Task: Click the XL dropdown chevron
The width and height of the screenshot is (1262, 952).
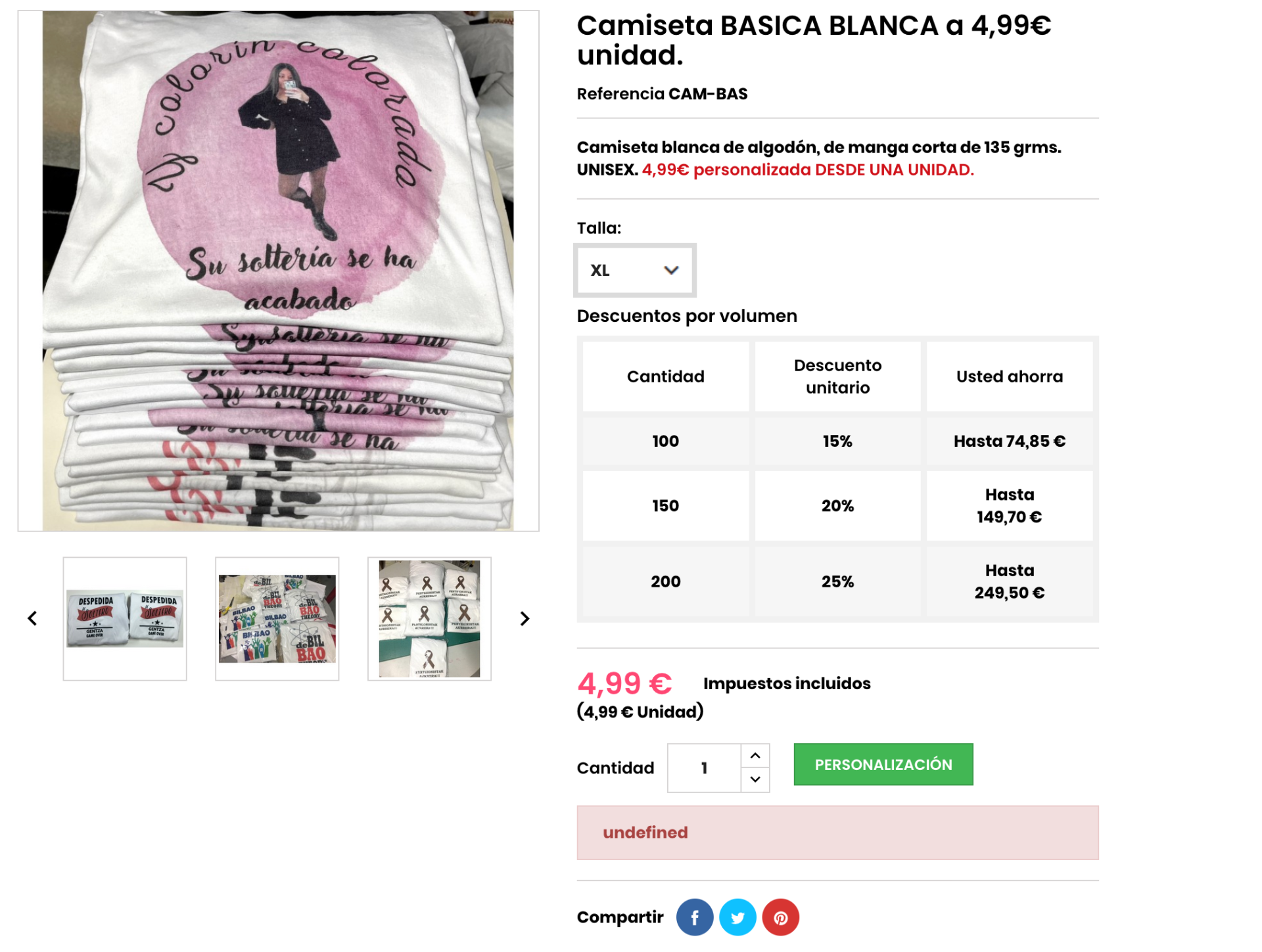Action: pos(670,270)
